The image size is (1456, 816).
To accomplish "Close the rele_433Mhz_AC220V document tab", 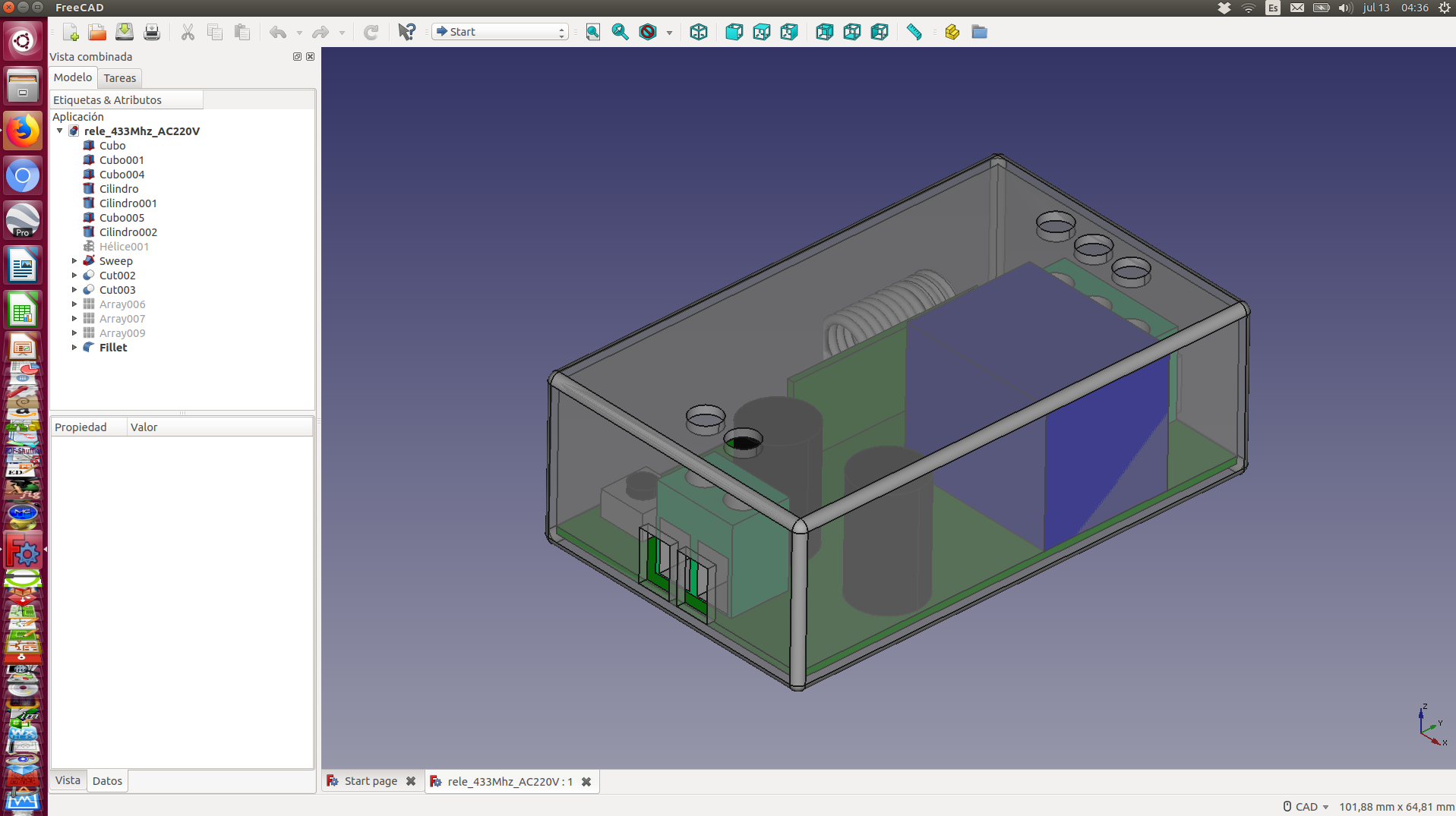I will tap(586, 782).
